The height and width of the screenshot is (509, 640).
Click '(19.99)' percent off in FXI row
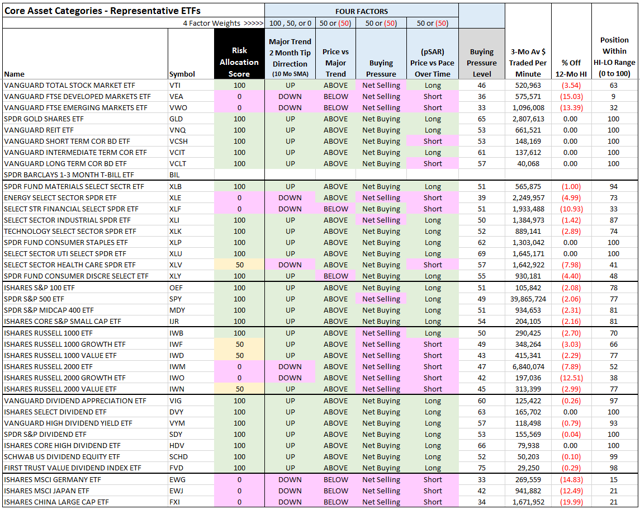[571, 502]
